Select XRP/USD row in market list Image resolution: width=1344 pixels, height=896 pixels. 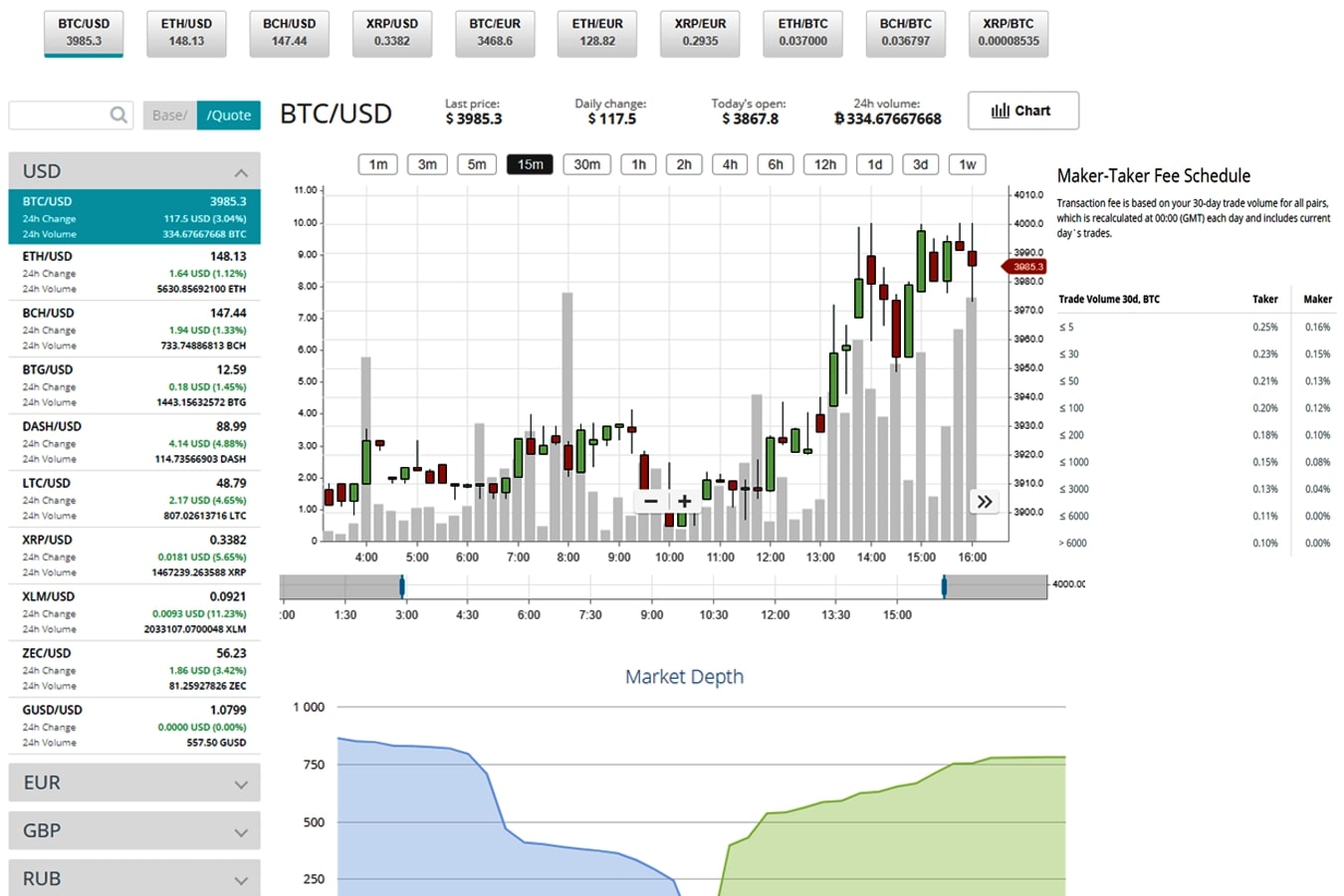134,556
